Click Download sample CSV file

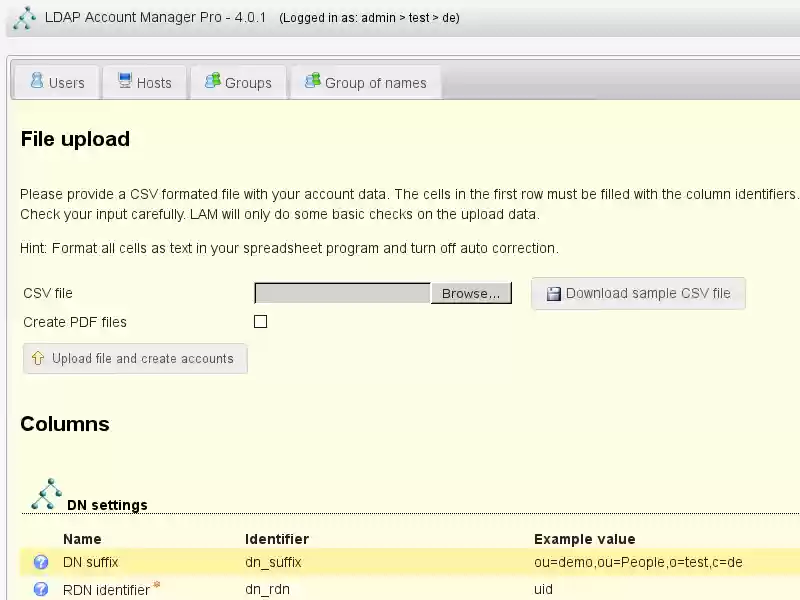(638, 292)
